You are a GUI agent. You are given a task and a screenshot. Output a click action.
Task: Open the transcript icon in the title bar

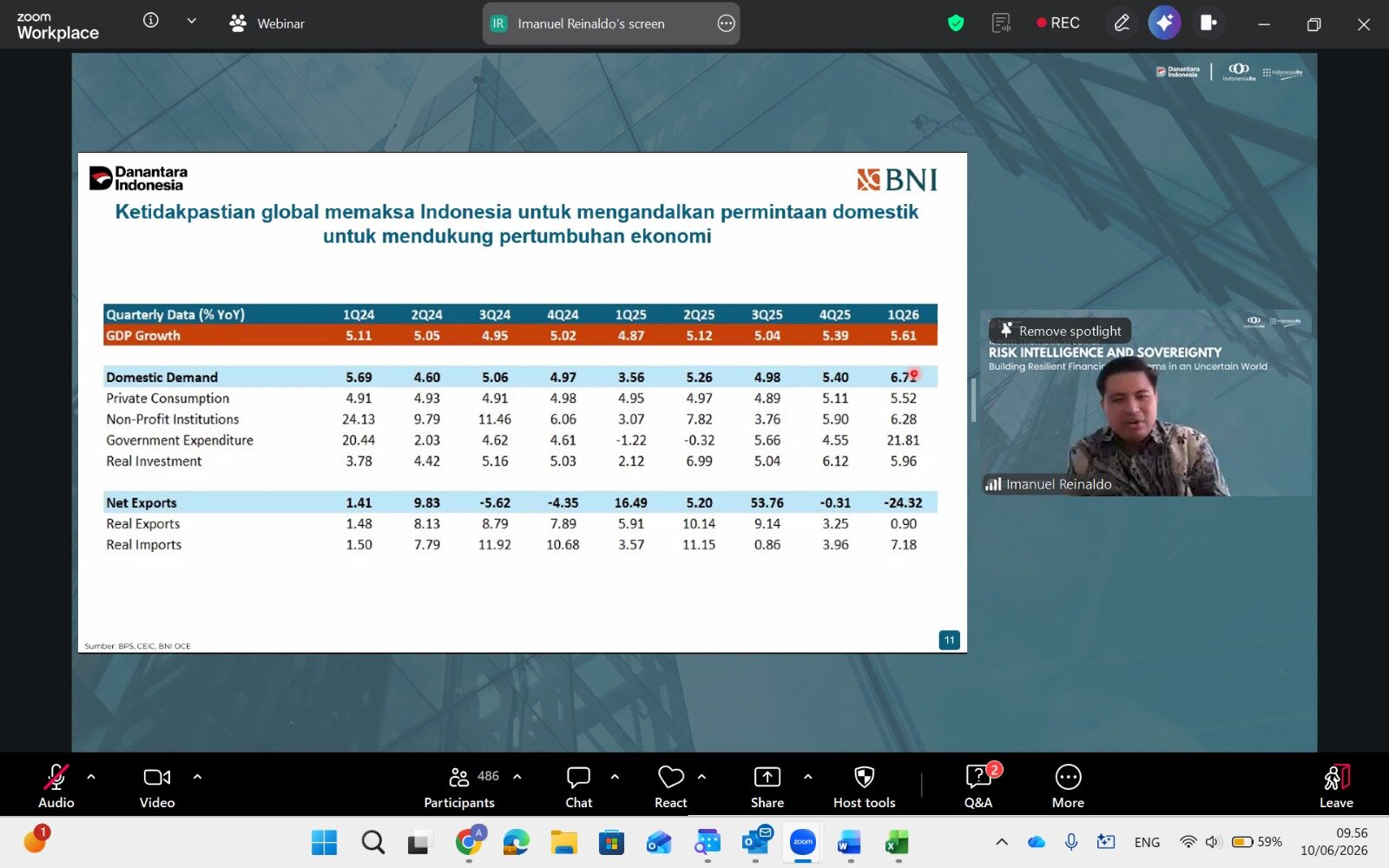coord(1001,23)
